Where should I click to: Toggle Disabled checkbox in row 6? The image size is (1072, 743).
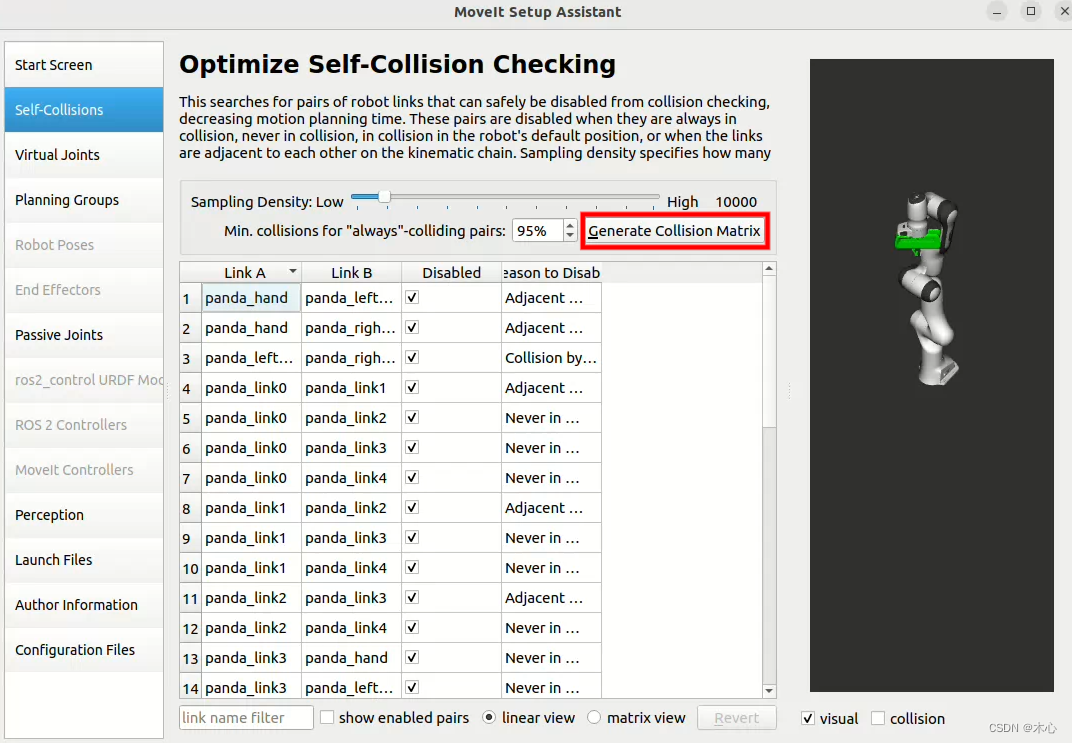point(412,448)
